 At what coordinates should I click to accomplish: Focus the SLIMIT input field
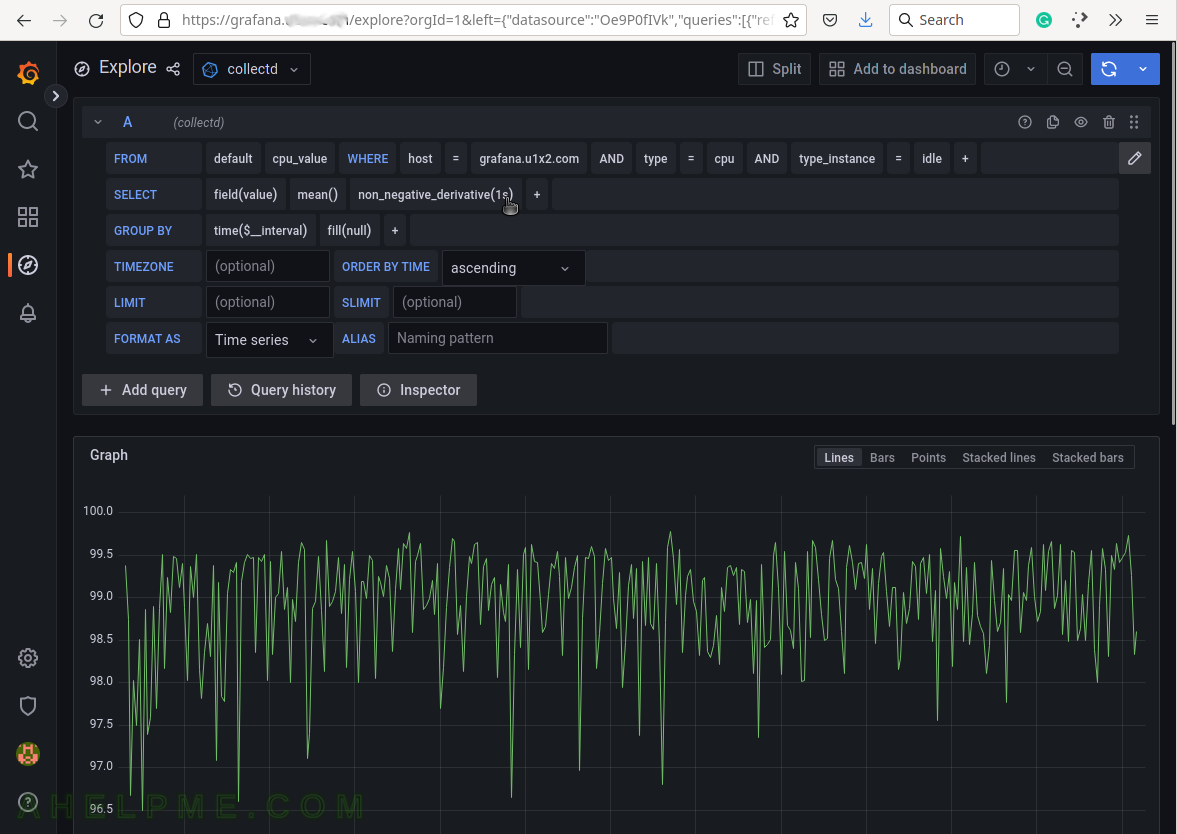point(454,303)
